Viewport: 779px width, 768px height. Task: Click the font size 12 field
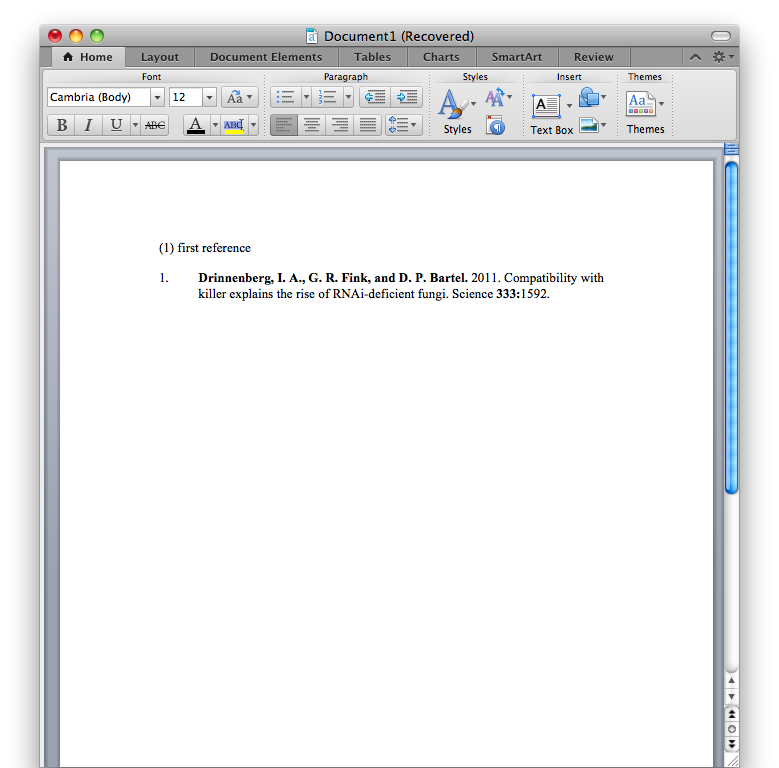[186, 97]
